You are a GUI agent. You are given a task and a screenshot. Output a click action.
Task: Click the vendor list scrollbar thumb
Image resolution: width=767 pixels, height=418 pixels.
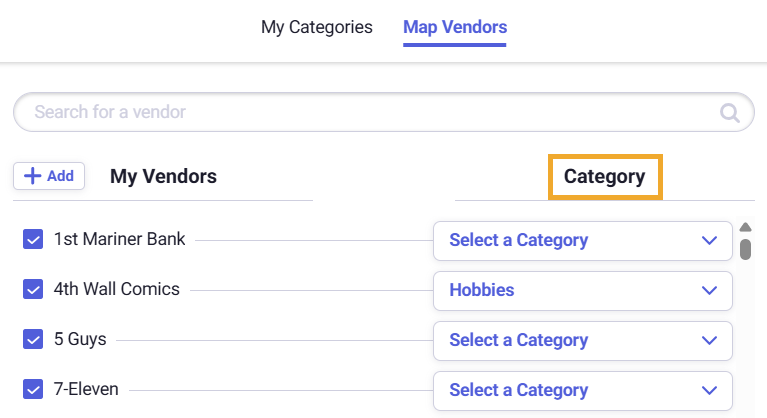pos(745,248)
